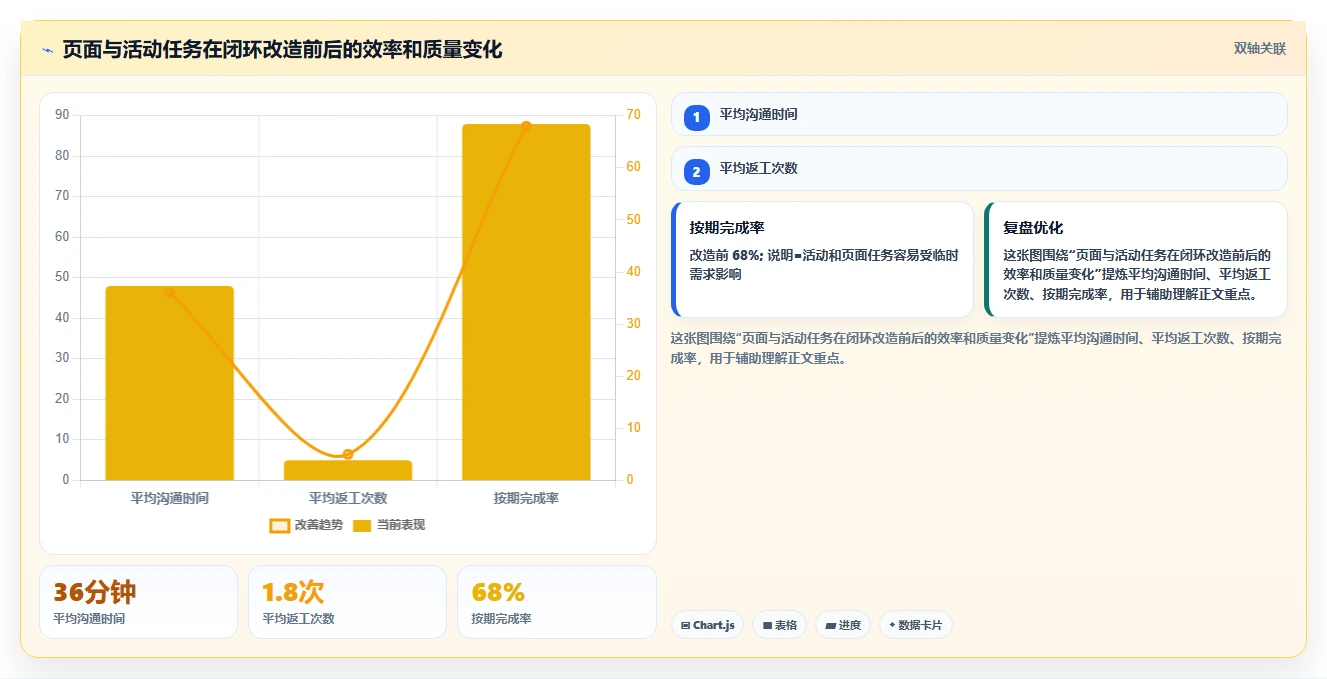Viewport: 1327px width, 679px height.
Task: Click the left axis value 90
Action: tap(62, 115)
